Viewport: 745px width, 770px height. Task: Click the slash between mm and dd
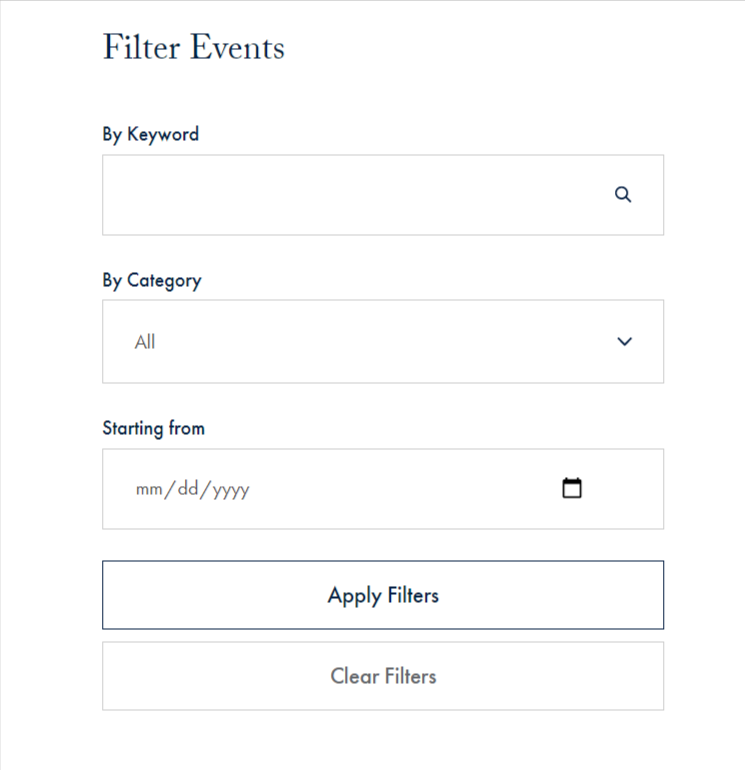pyautogui.click(x=170, y=490)
